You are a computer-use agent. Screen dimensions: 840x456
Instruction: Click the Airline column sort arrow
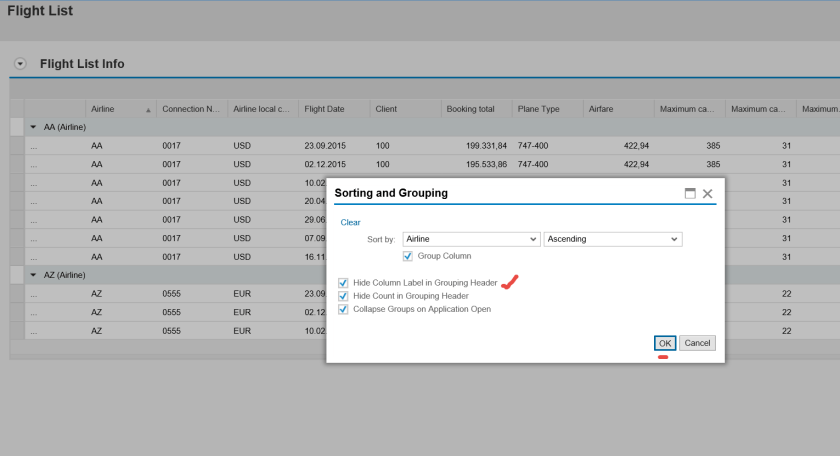click(x=149, y=109)
